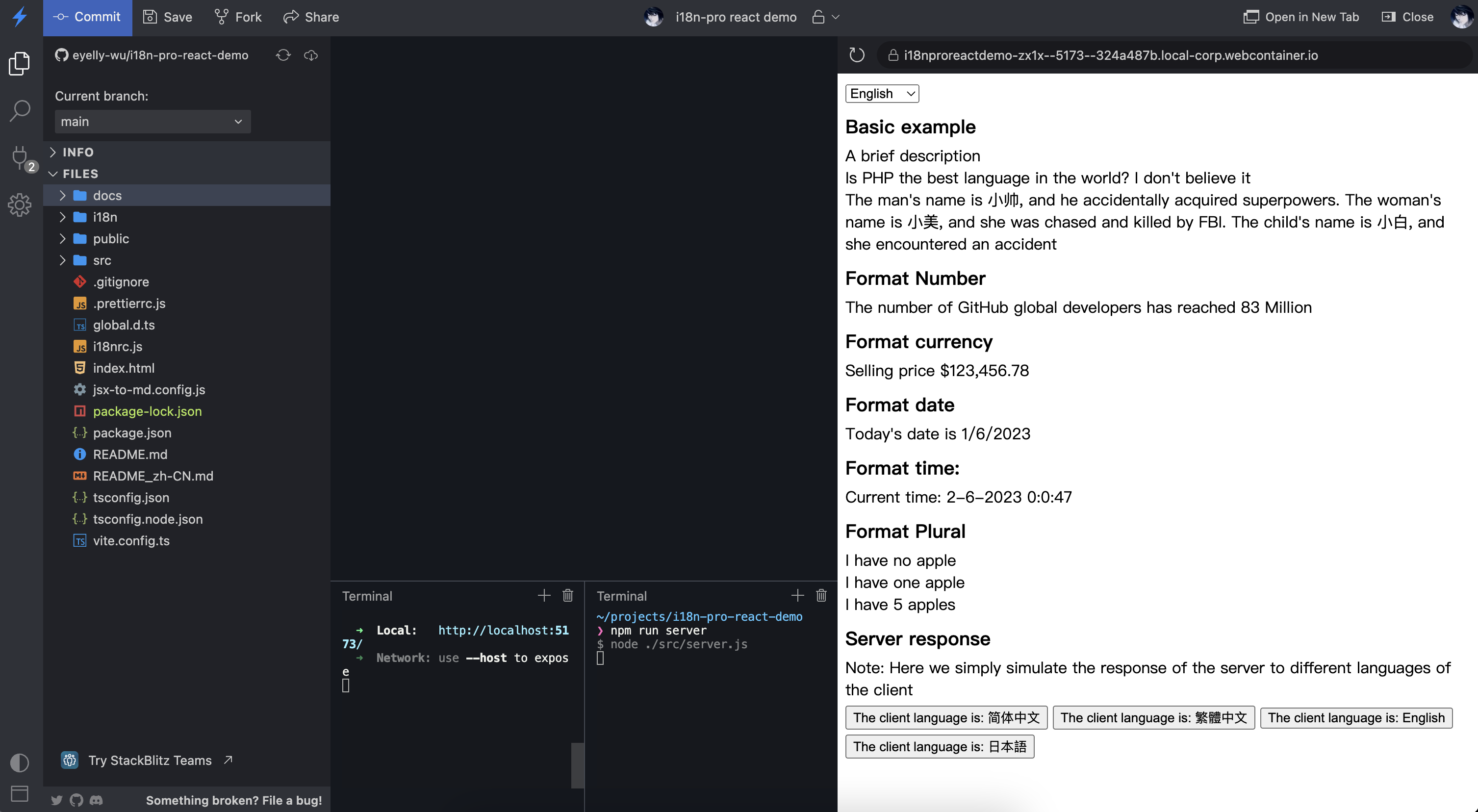The height and width of the screenshot is (812, 1478).
Task: Select the package-lock.json file
Action: [x=147, y=410]
